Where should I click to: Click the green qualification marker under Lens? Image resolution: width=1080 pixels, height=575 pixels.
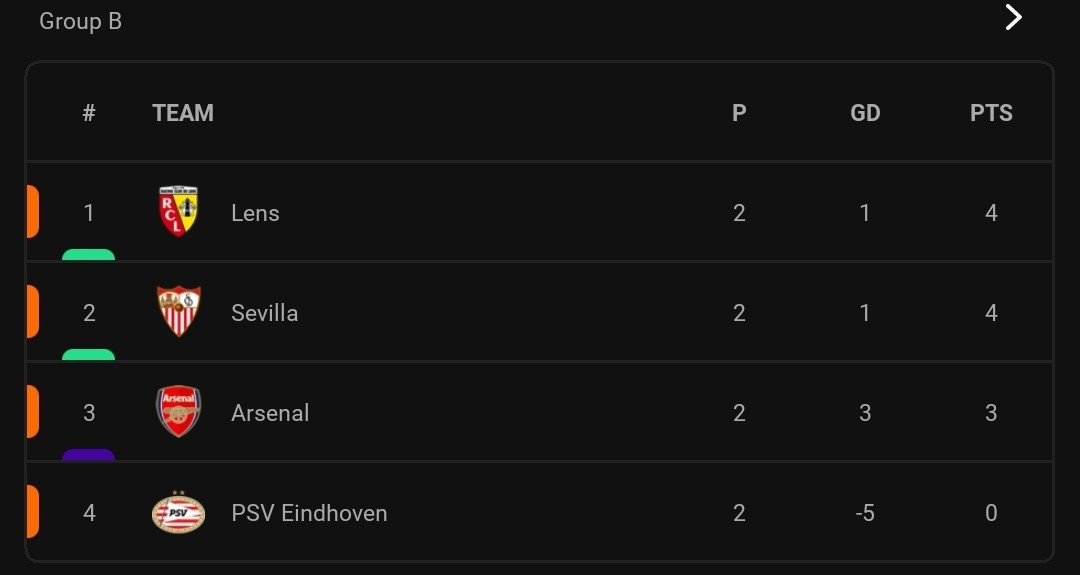[88, 254]
